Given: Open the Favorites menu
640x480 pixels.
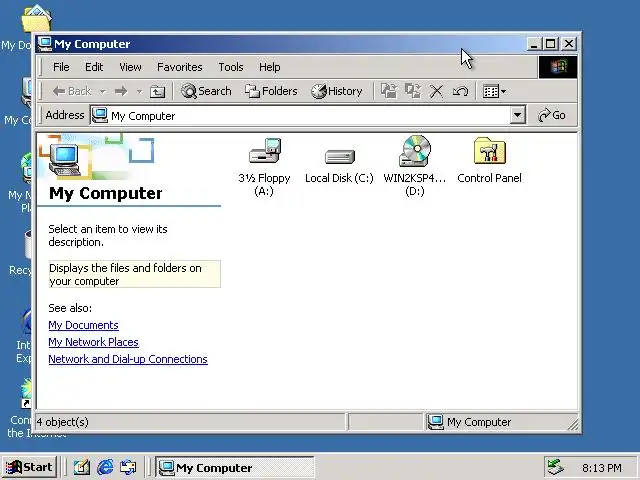Looking at the screenshot, I should coord(180,67).
